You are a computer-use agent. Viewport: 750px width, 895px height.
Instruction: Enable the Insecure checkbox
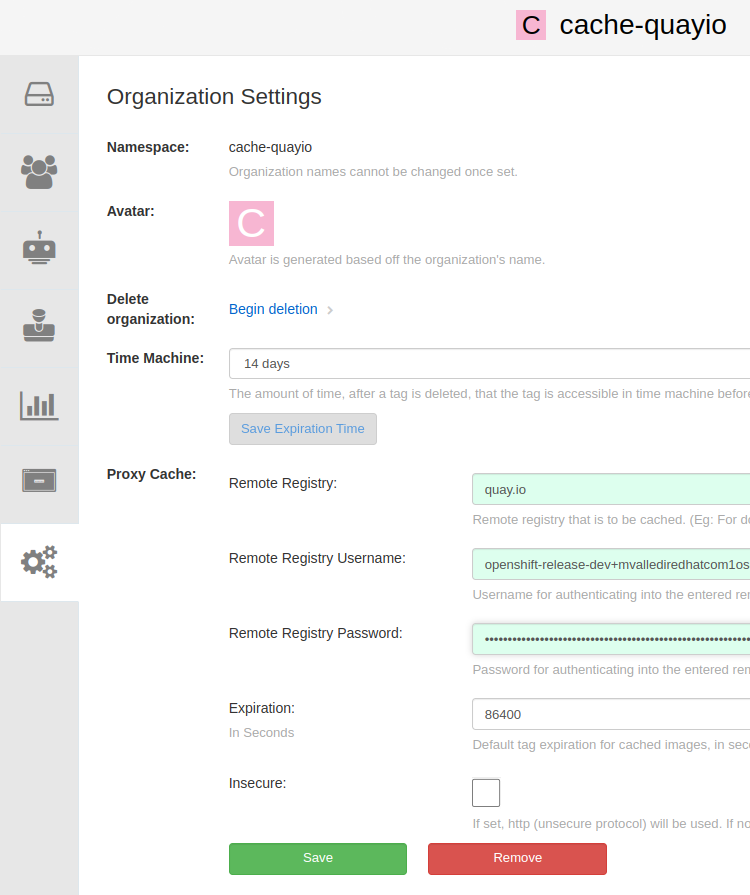tap(486, 793)
